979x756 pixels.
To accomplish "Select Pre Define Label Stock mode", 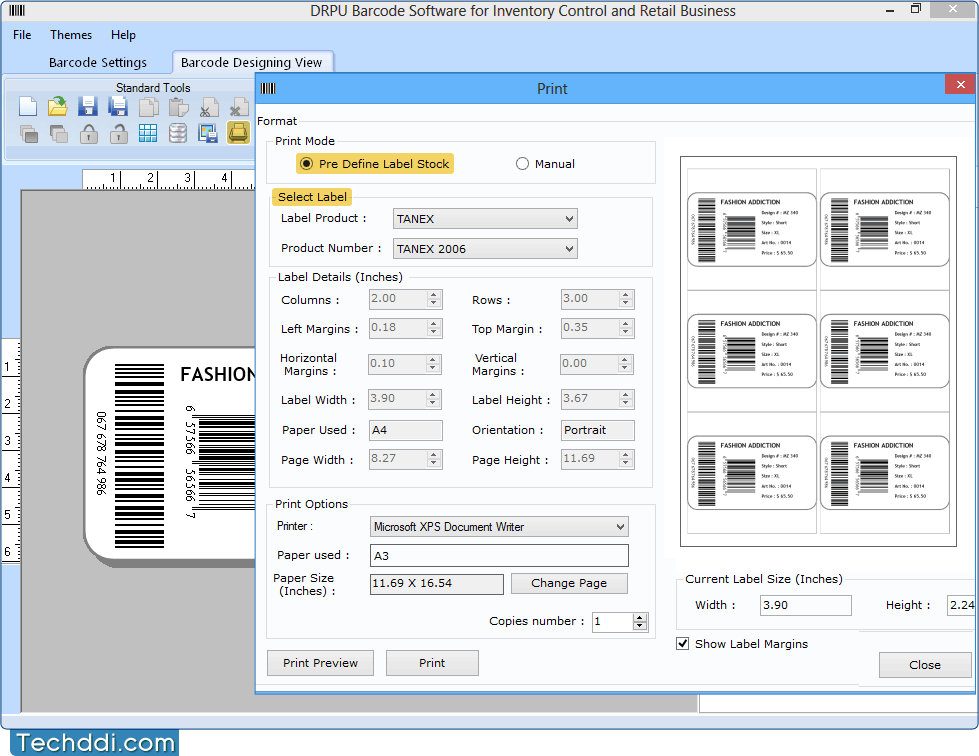I will coord(375,164).
